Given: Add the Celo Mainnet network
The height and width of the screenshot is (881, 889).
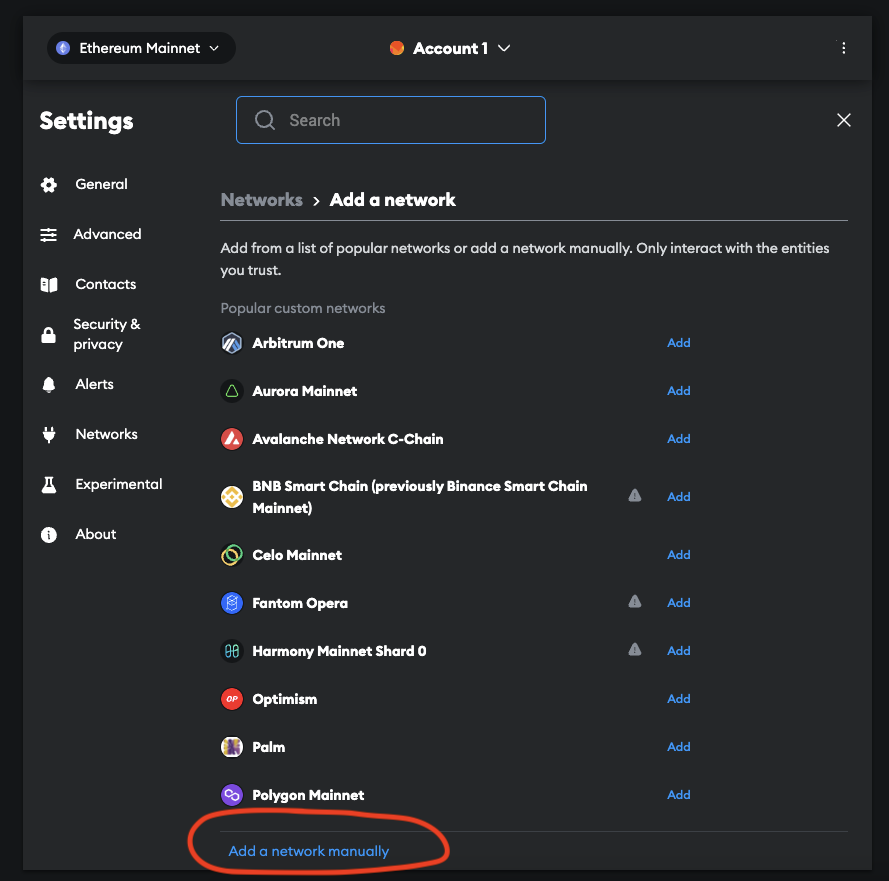Looking at the screenshot, I should coord(678,554).
